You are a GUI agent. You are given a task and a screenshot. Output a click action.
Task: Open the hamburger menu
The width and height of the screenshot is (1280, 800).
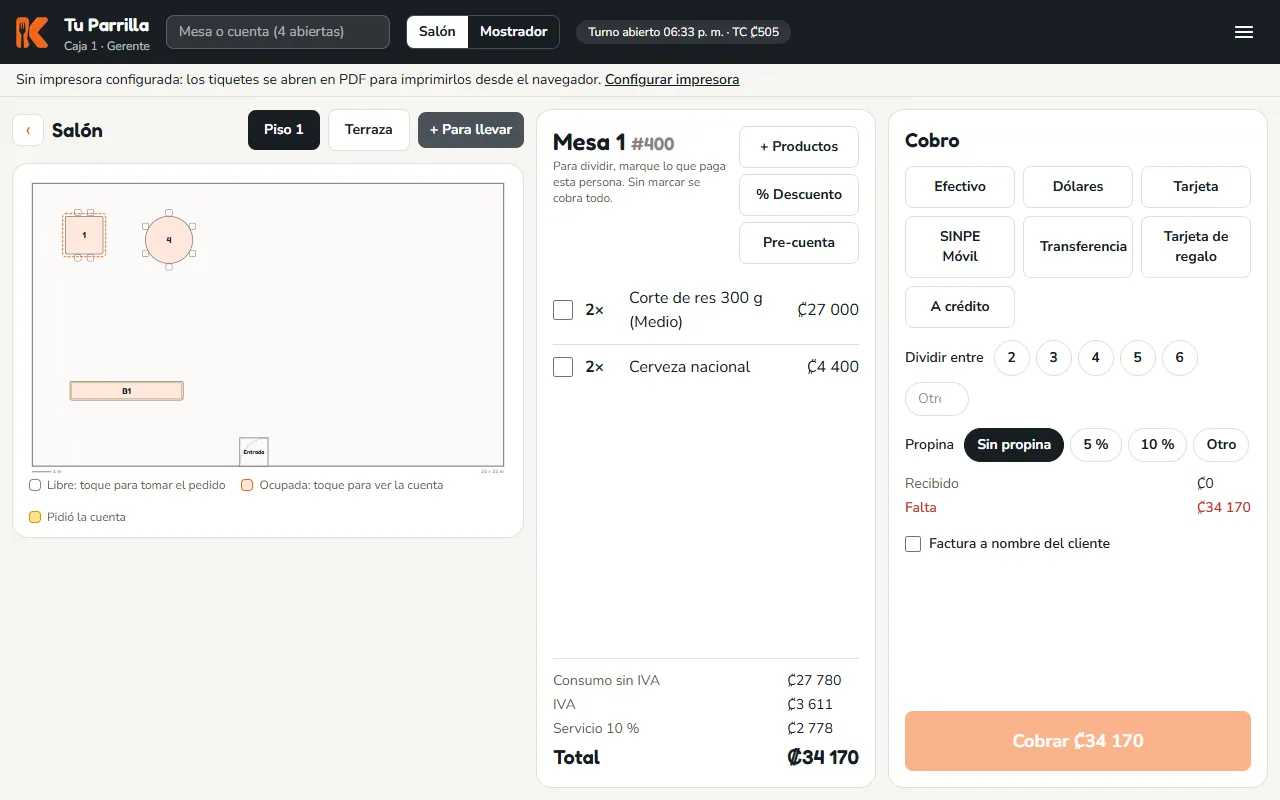[1244, 32]
